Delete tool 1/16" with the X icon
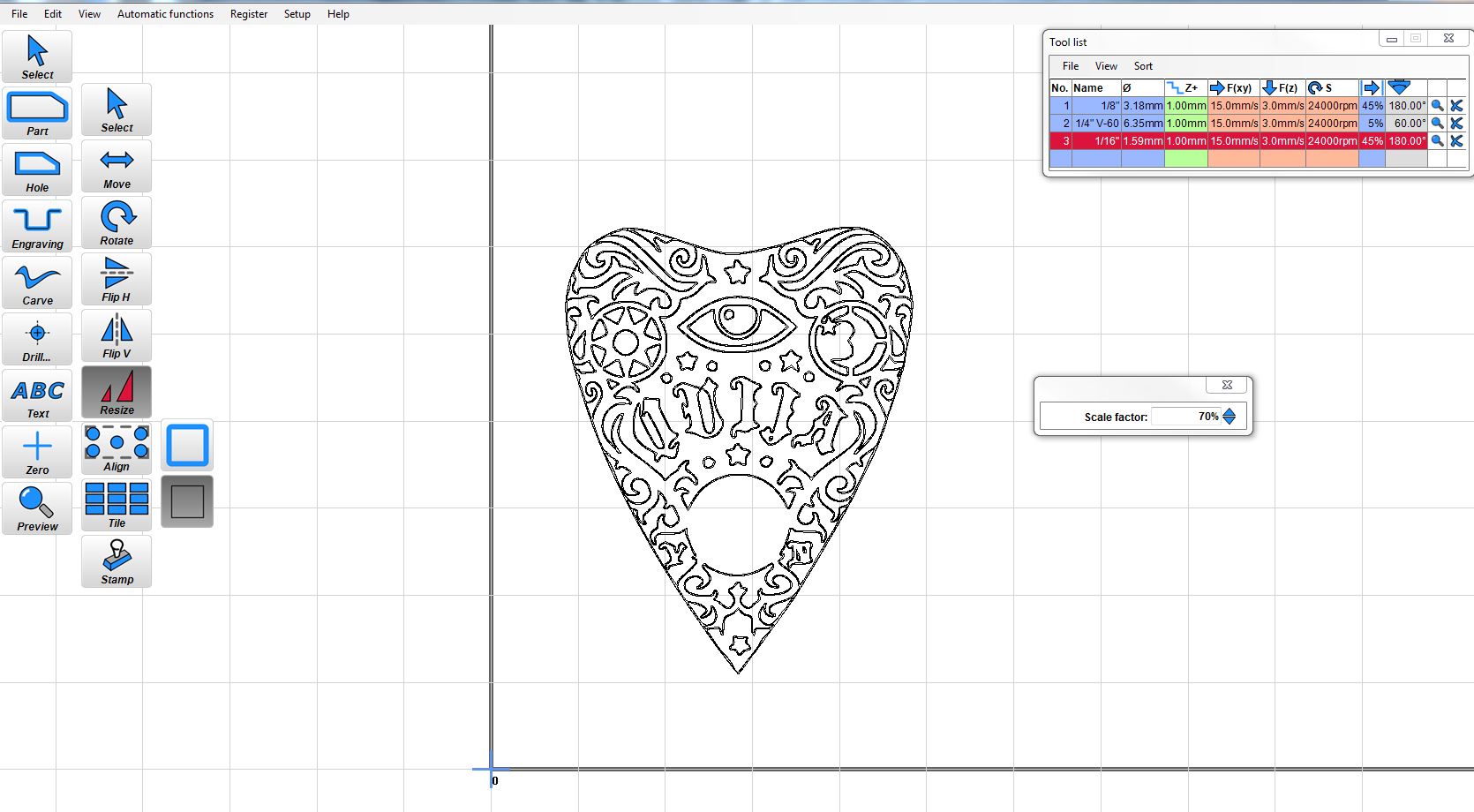Image resolution: width=1474 pixels, height=812 pixels. click(1456, 141)
